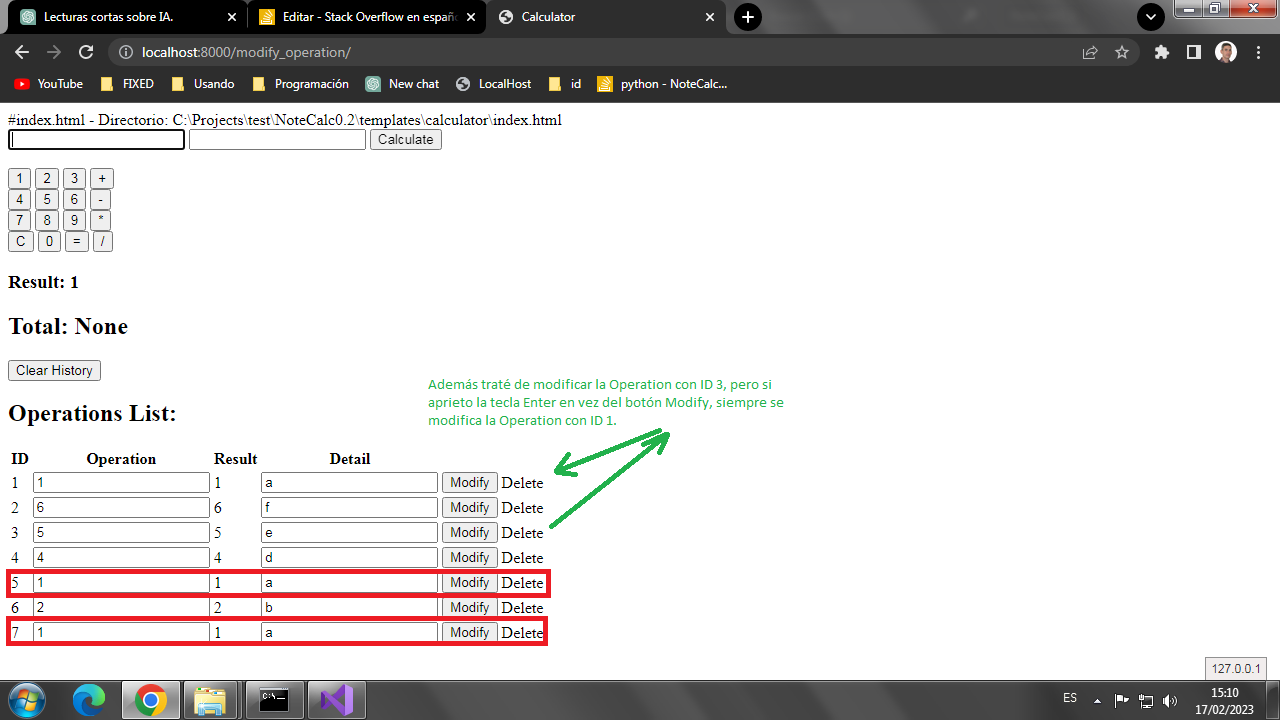
Task: Reload the localhost page
Action: (86, 52)
